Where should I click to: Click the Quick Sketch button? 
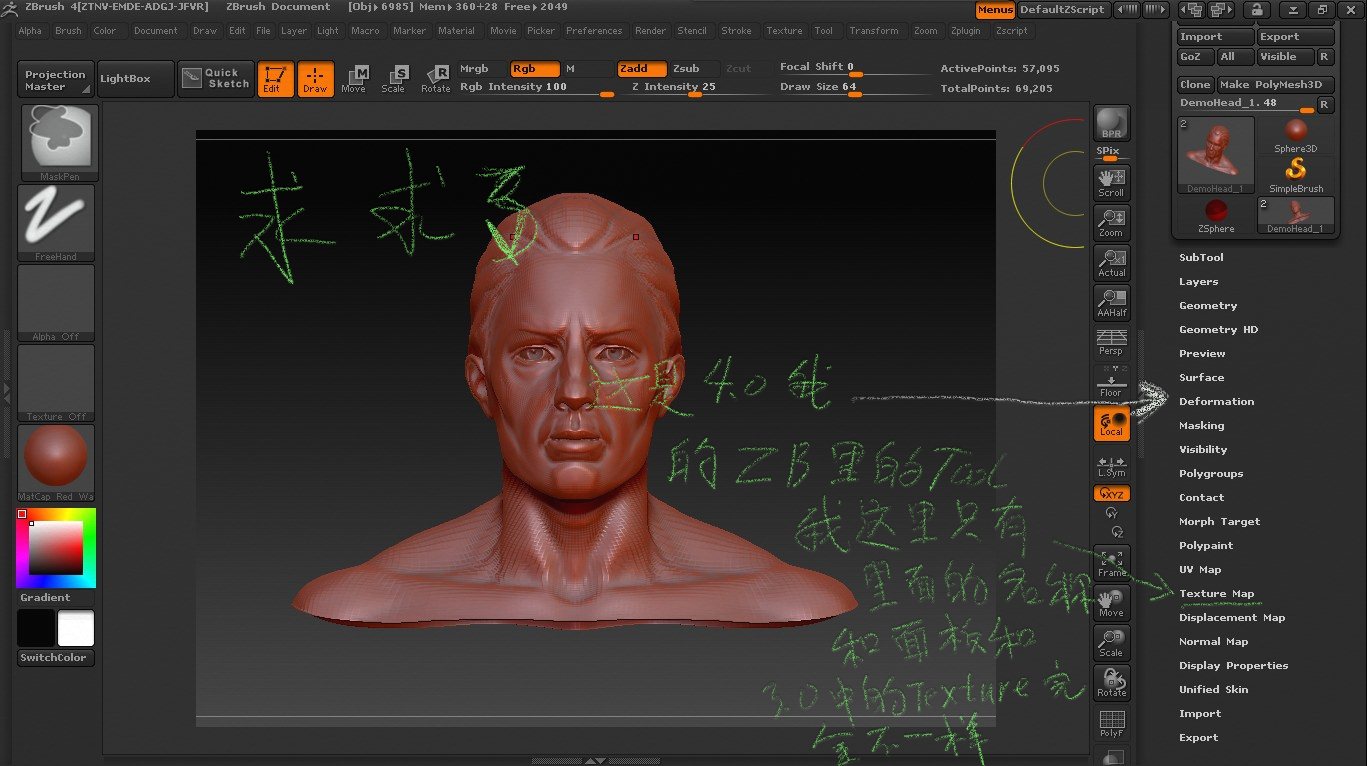pos(216,78)
